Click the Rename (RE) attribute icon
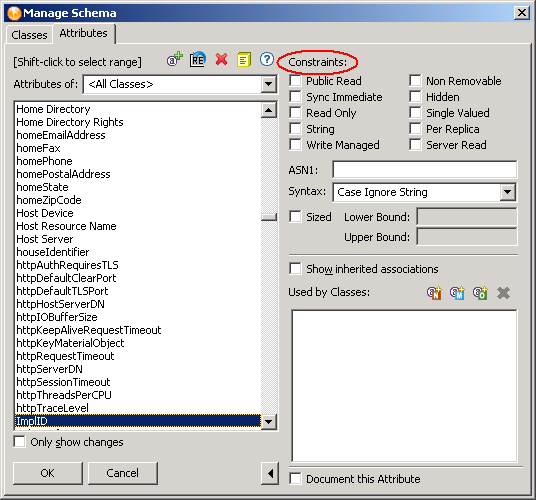The width and height of the screenshot is (536, 500). pos(198,59)
